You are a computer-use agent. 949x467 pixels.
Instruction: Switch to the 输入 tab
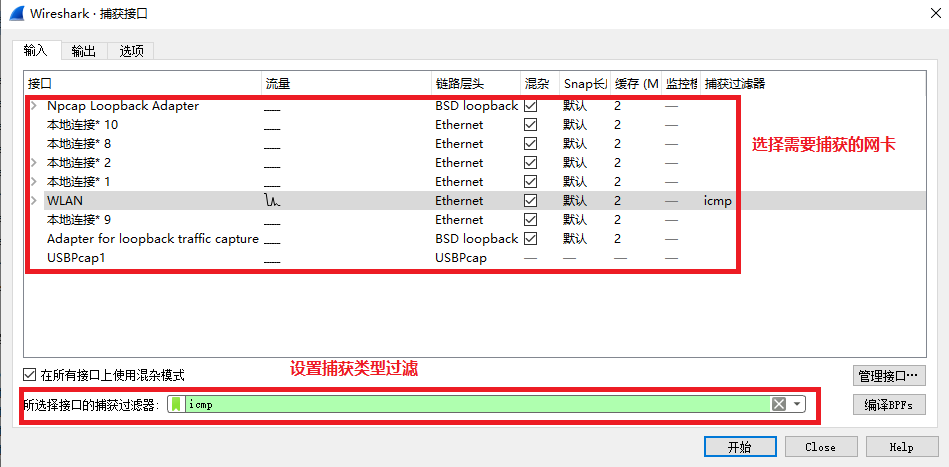coord(36,50)
